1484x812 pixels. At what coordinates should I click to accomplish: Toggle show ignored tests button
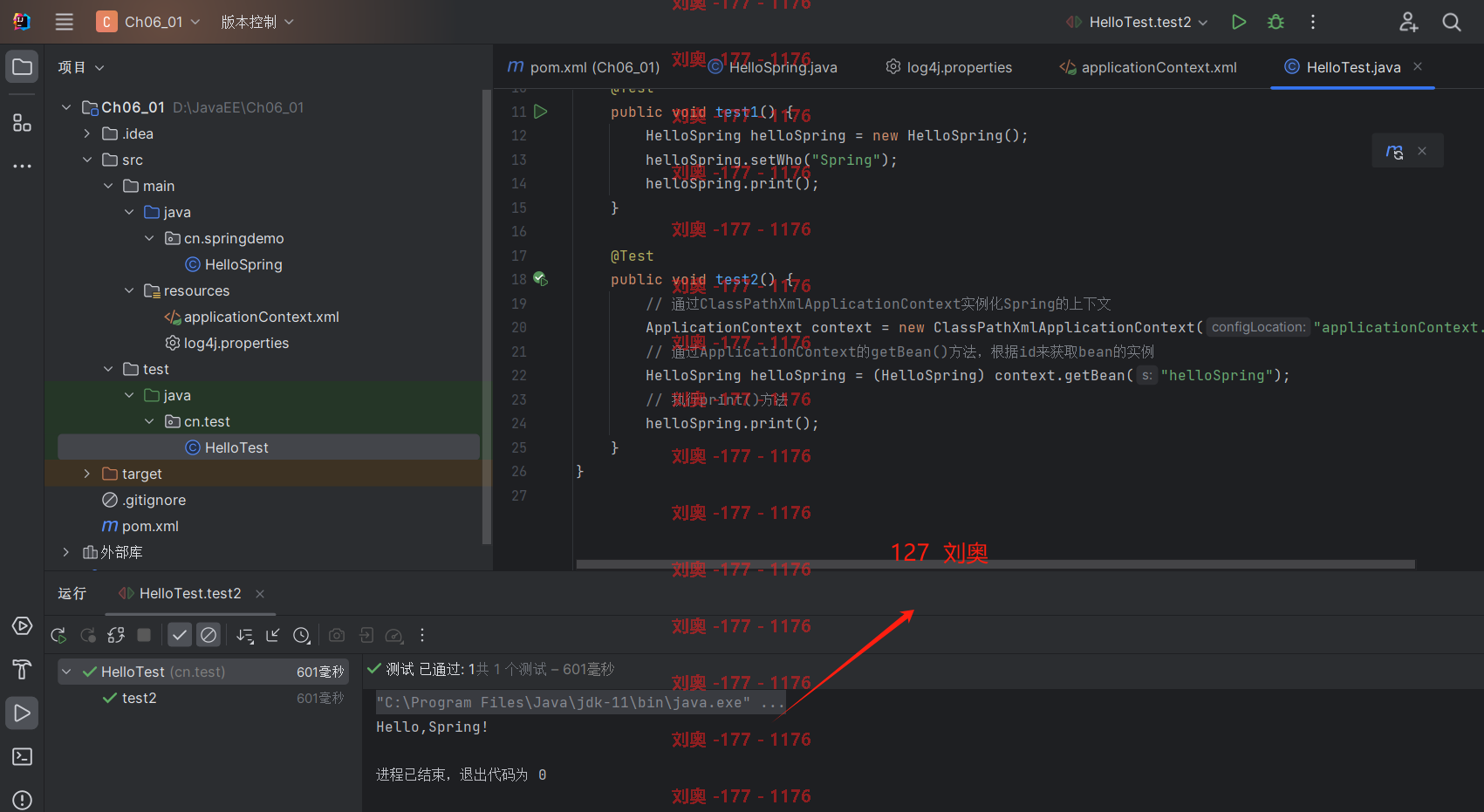pyautogui.click(x=209, y=635)
